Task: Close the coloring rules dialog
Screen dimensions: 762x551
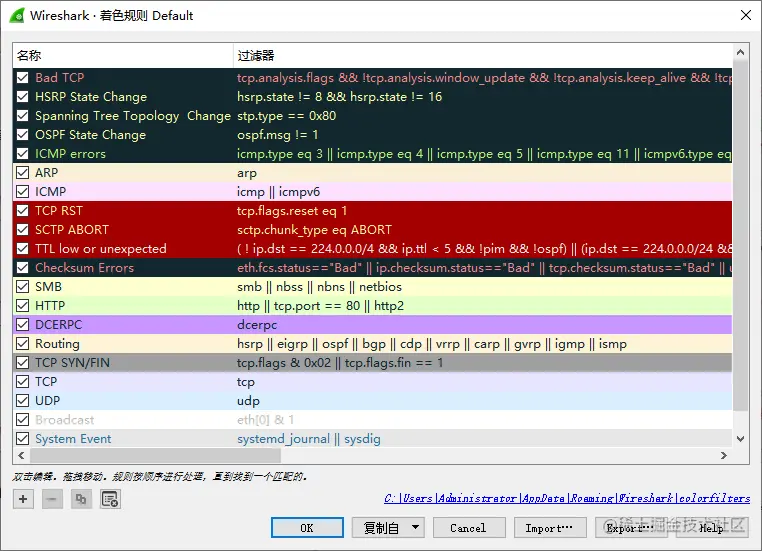Action: (x=746, y=16)
